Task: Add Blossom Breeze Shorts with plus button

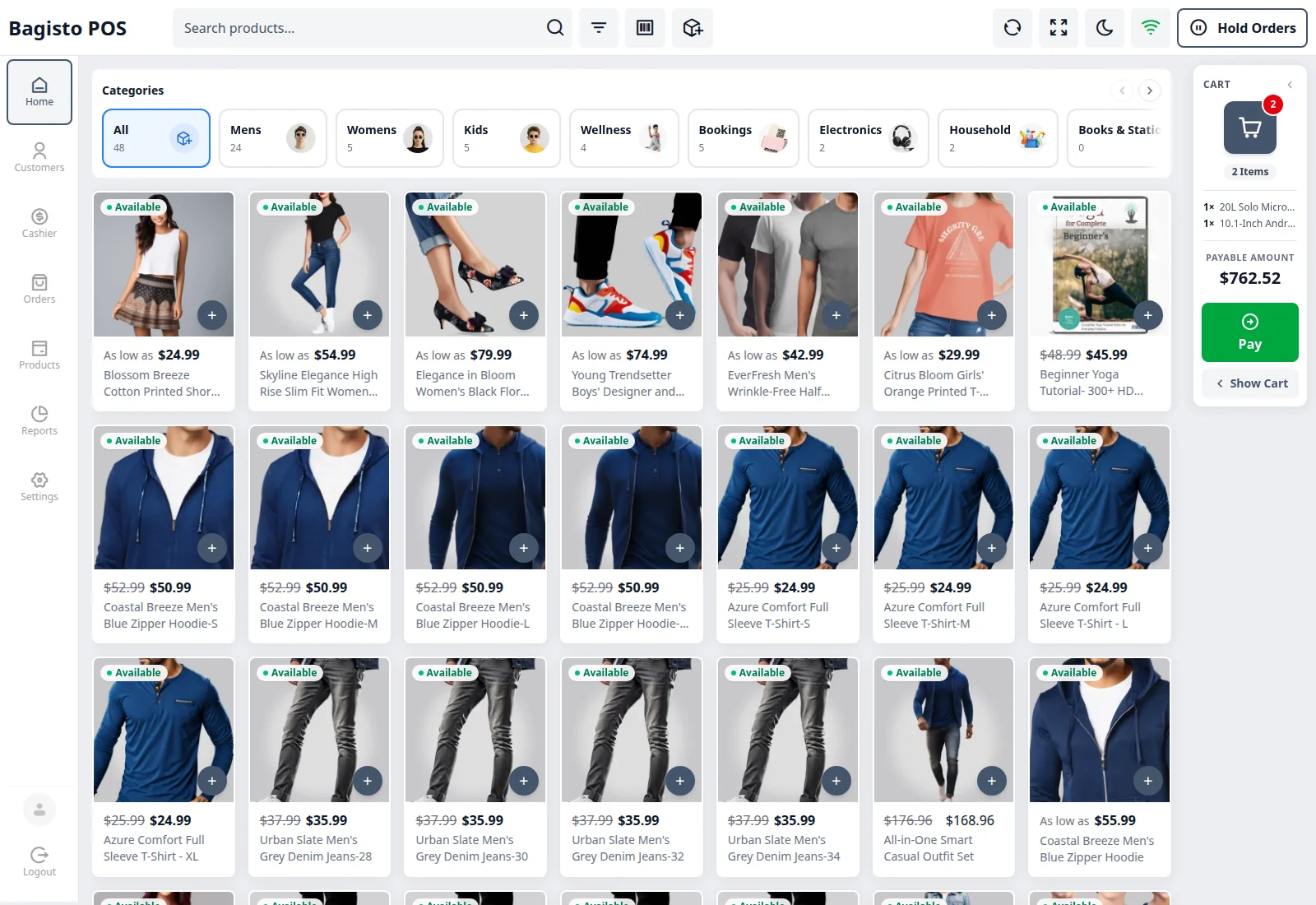Action: [x=211, y=315]
